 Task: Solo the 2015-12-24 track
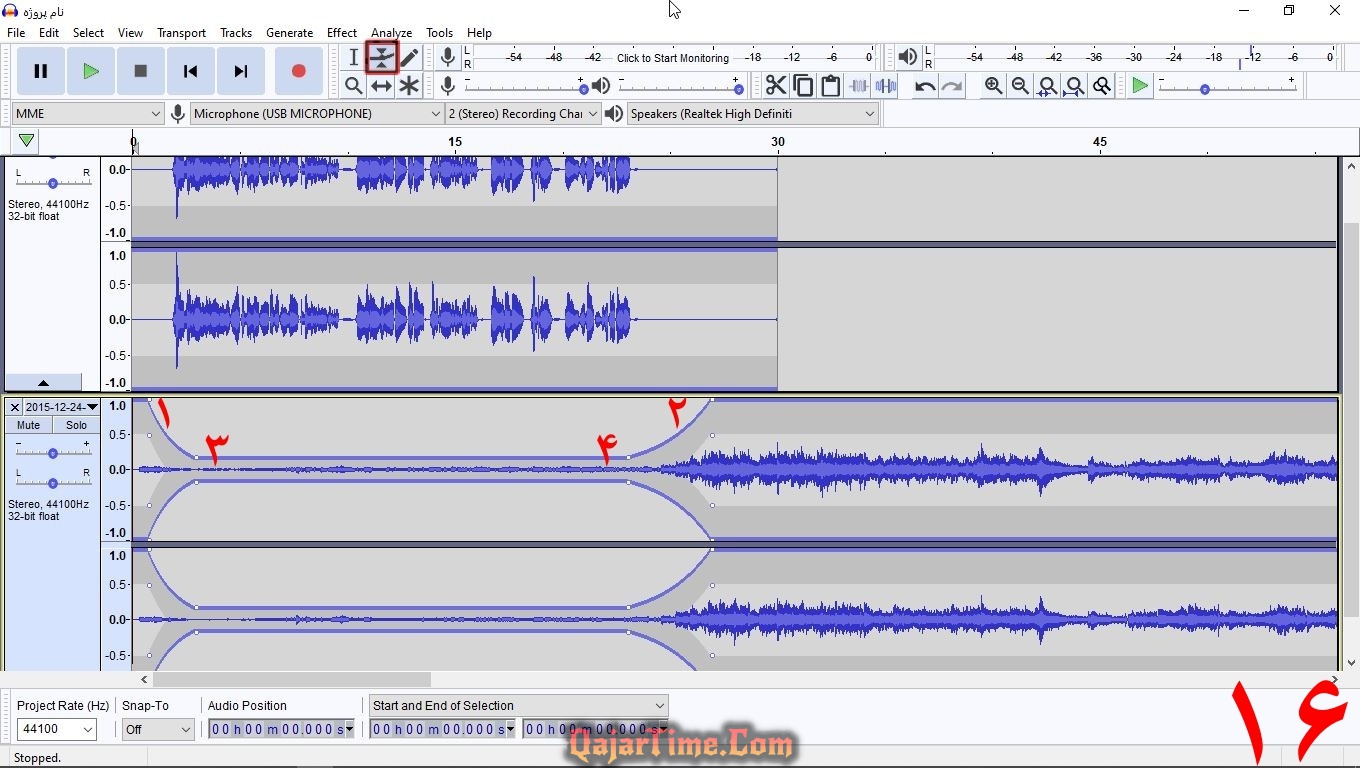(76, 425)
